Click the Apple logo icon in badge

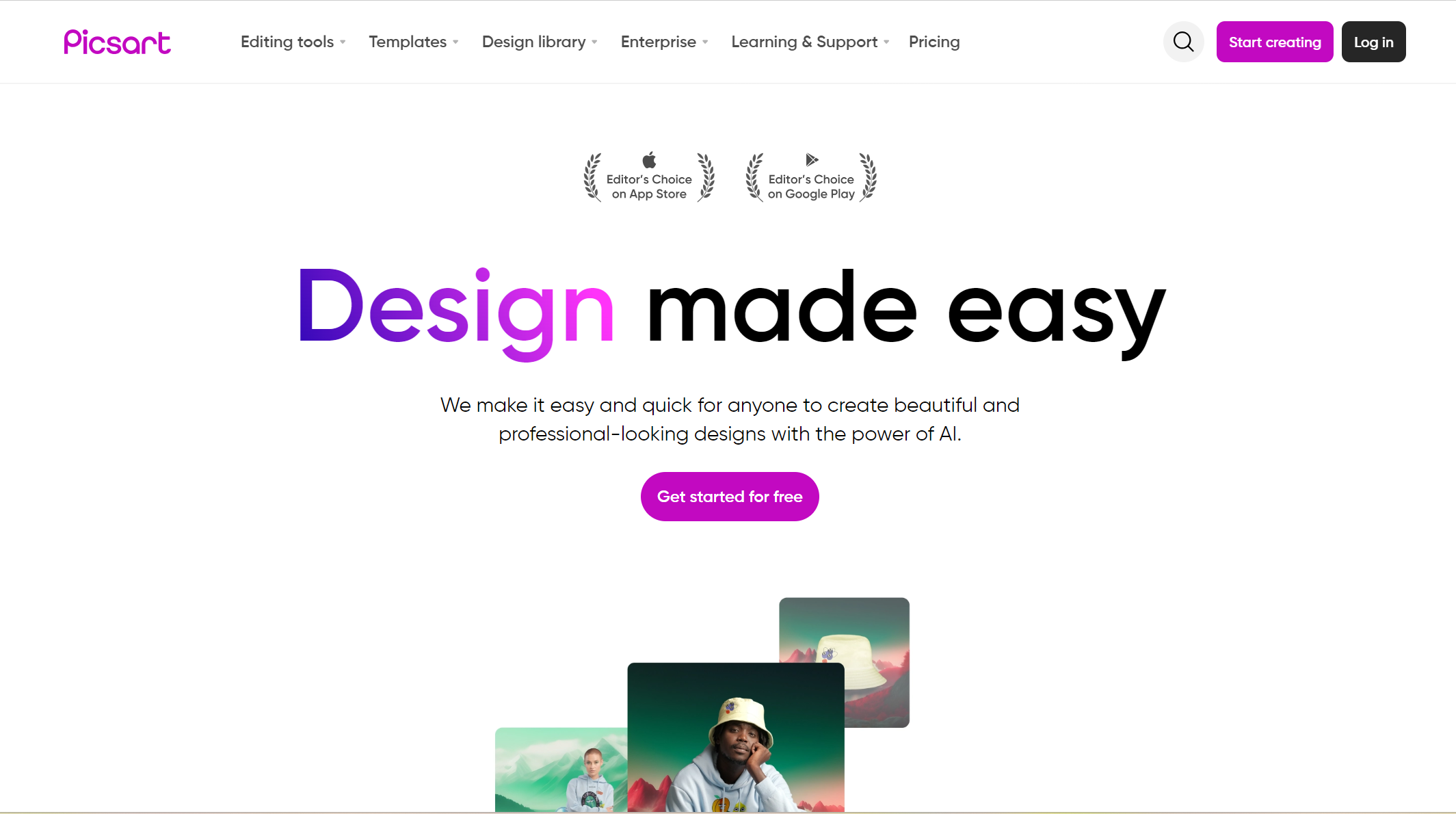(x=649, y=160)
